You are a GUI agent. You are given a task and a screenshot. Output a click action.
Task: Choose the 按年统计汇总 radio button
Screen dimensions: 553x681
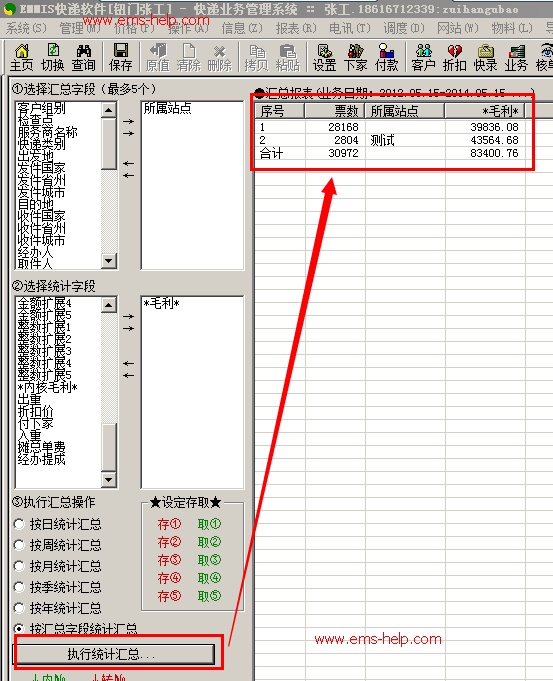pyautogui.click(x=58, y=608)
